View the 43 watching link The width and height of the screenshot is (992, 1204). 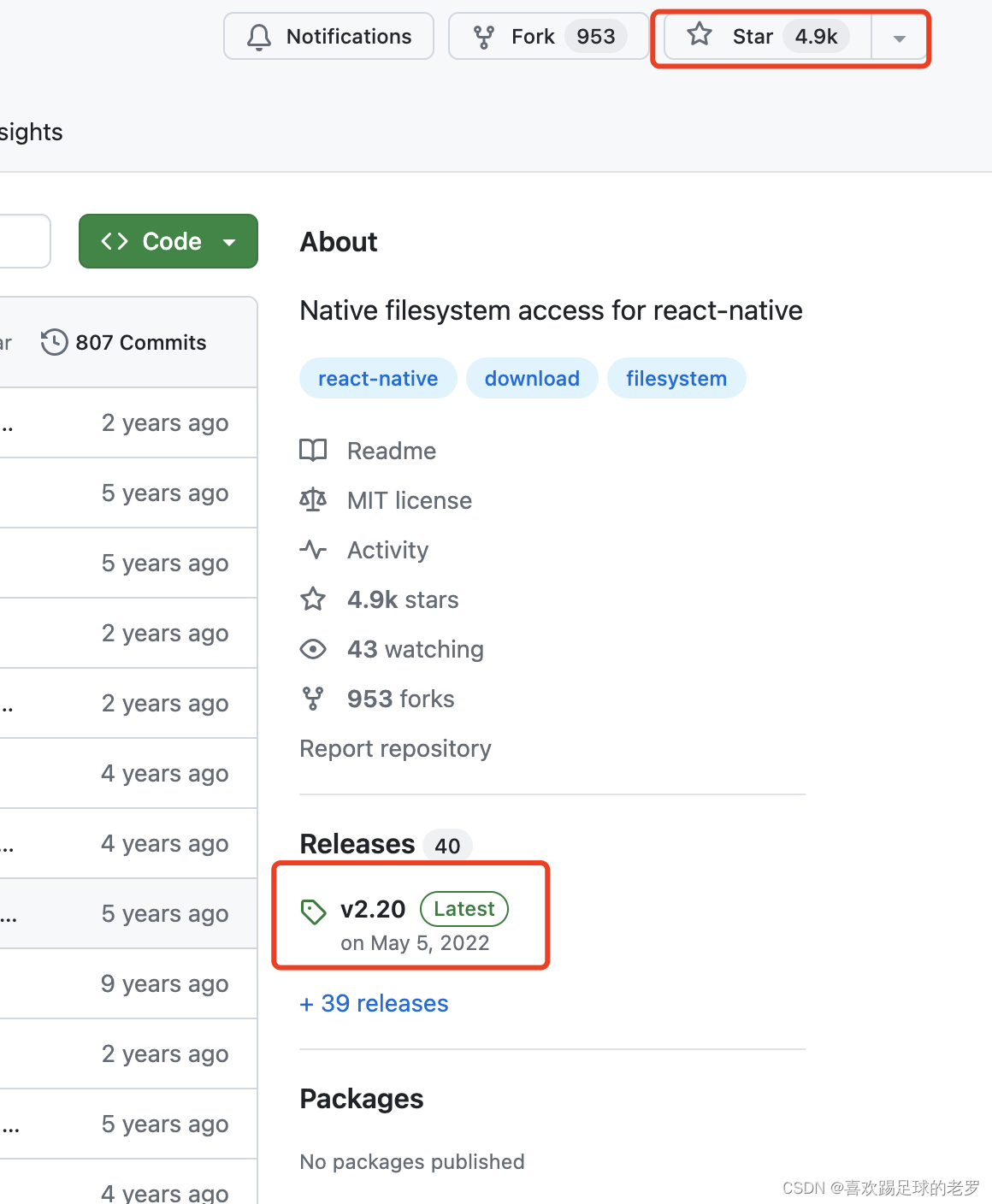(416, 649)
